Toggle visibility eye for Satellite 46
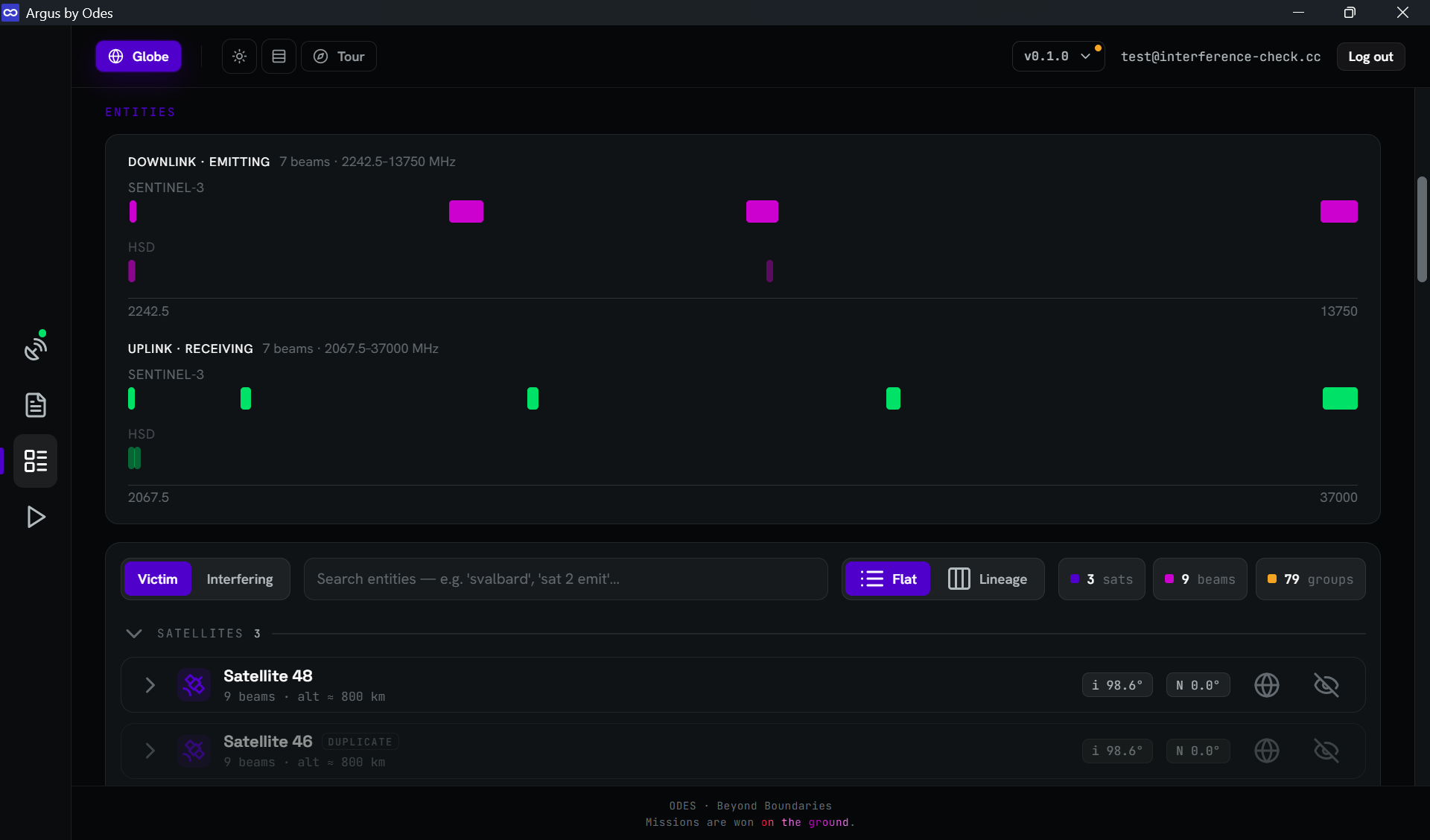Viewport: 1430px width, 840px height. [x=1326, y=751]
